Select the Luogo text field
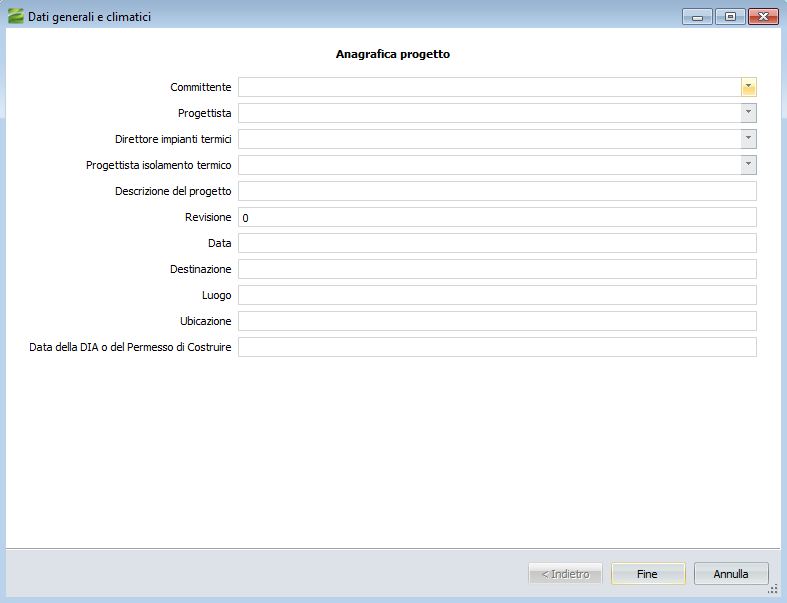This screenshot has width=787, height=603. (497, 295)
